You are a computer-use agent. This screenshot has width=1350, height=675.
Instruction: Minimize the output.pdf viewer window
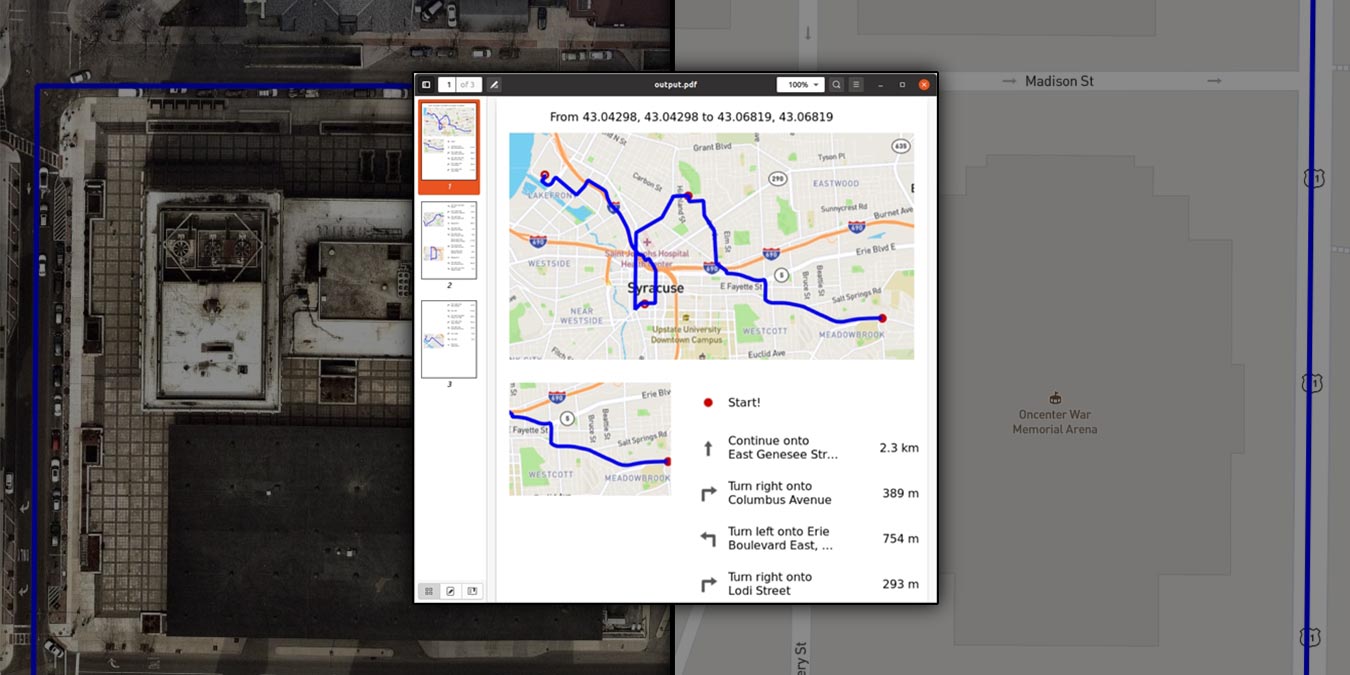tap(880, 84)
